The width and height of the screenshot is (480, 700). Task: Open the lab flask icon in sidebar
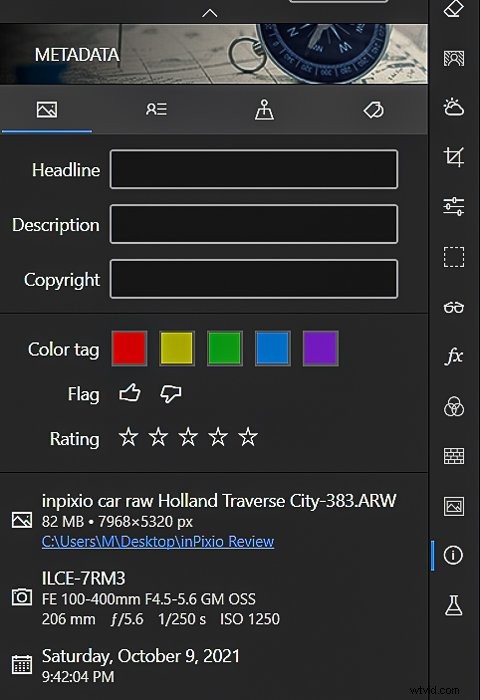[454, 605]
